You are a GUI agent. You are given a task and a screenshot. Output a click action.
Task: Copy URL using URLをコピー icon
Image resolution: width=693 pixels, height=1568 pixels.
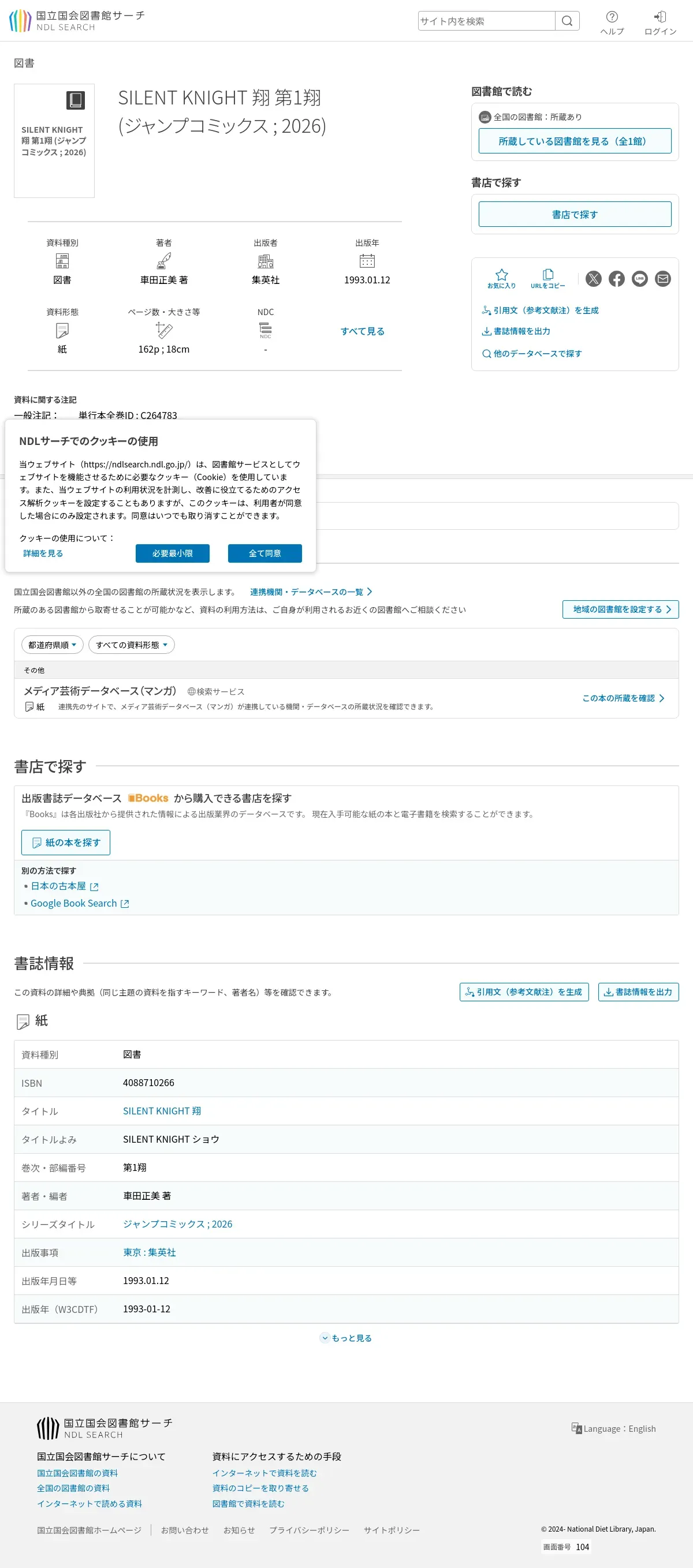pos(547,279)
